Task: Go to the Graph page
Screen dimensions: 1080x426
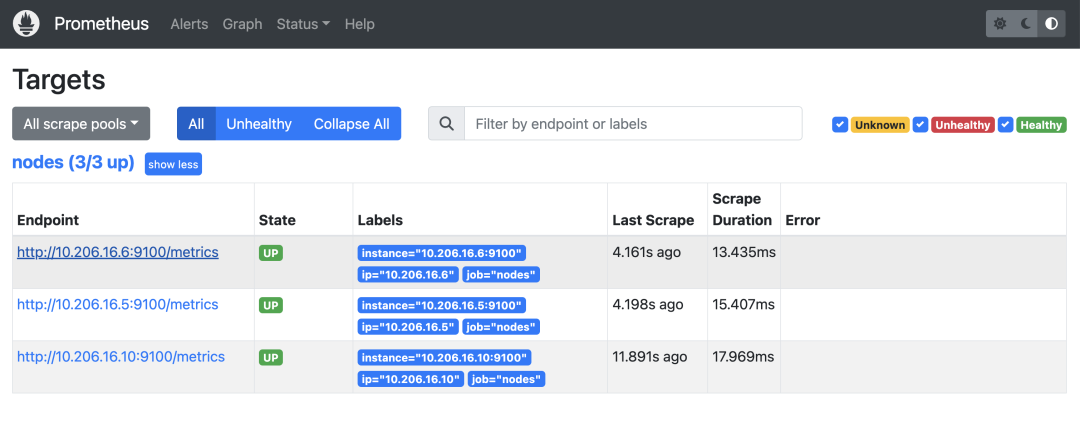Action: (x=242, y=24)
